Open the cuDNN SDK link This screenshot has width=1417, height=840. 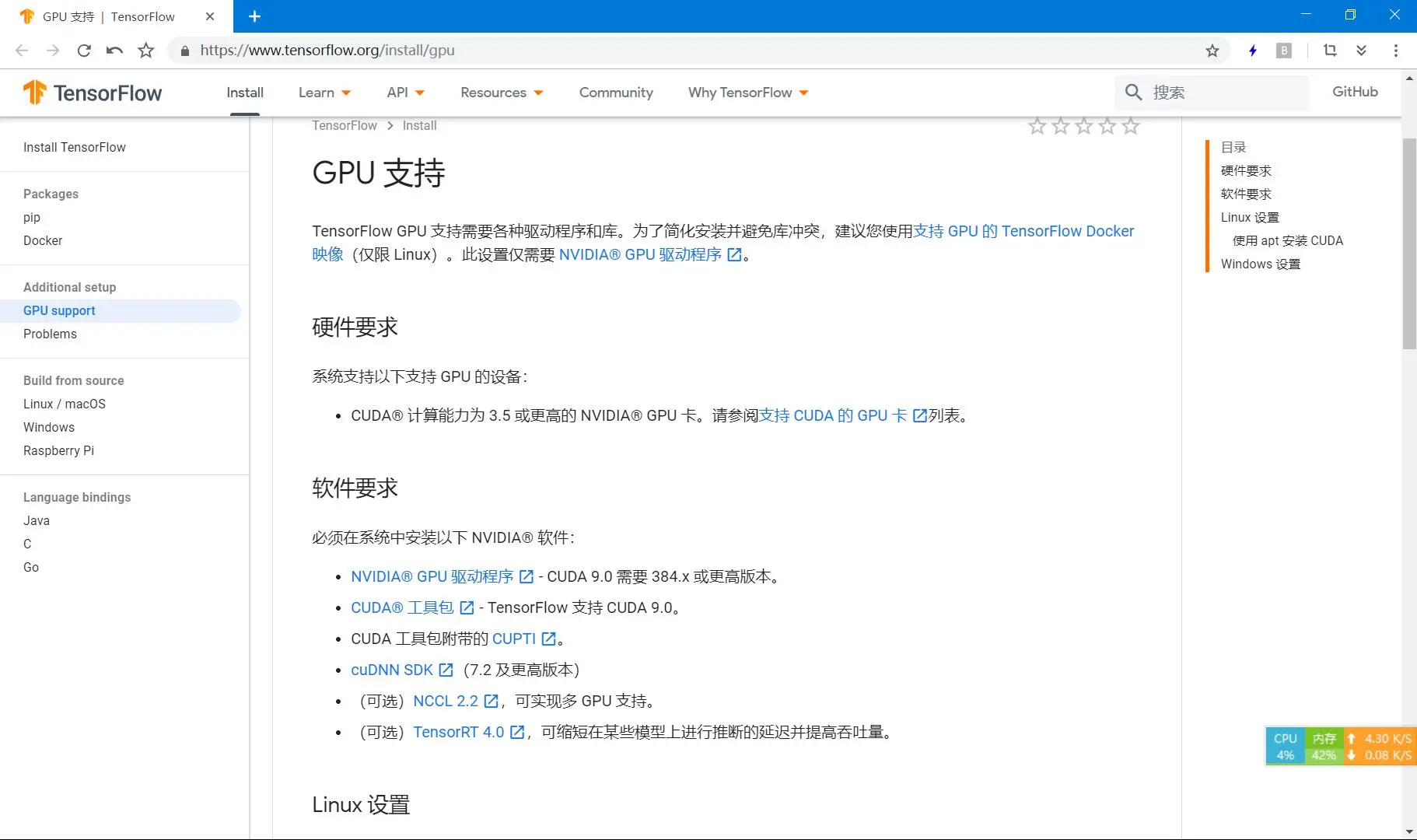392,670
